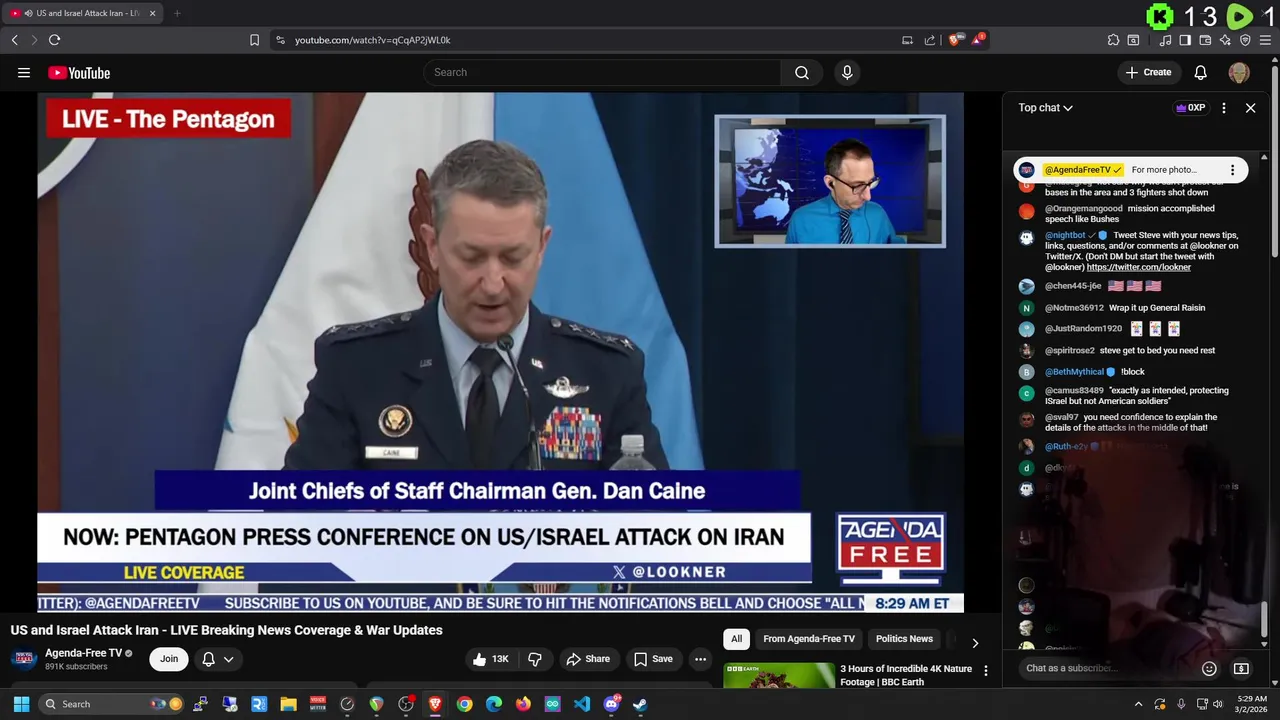This screenshot has width=1280, height=720.
Task: Bookmark this page in address bar
Action: (x=254, y=40)
